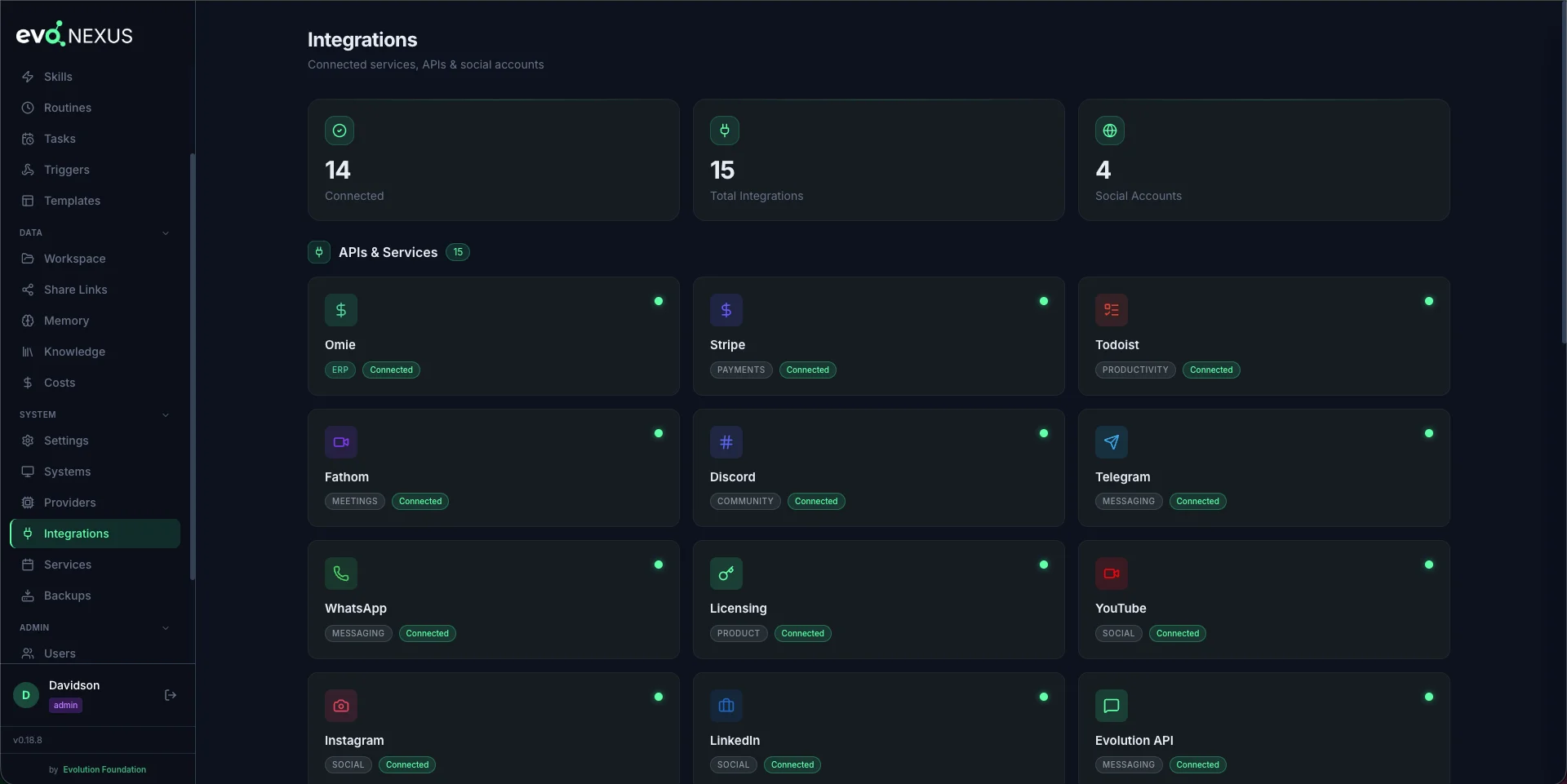Screen dimensions: 1567x784
Task: Collapse the ADMIN sidebar section
Action: 166,628
